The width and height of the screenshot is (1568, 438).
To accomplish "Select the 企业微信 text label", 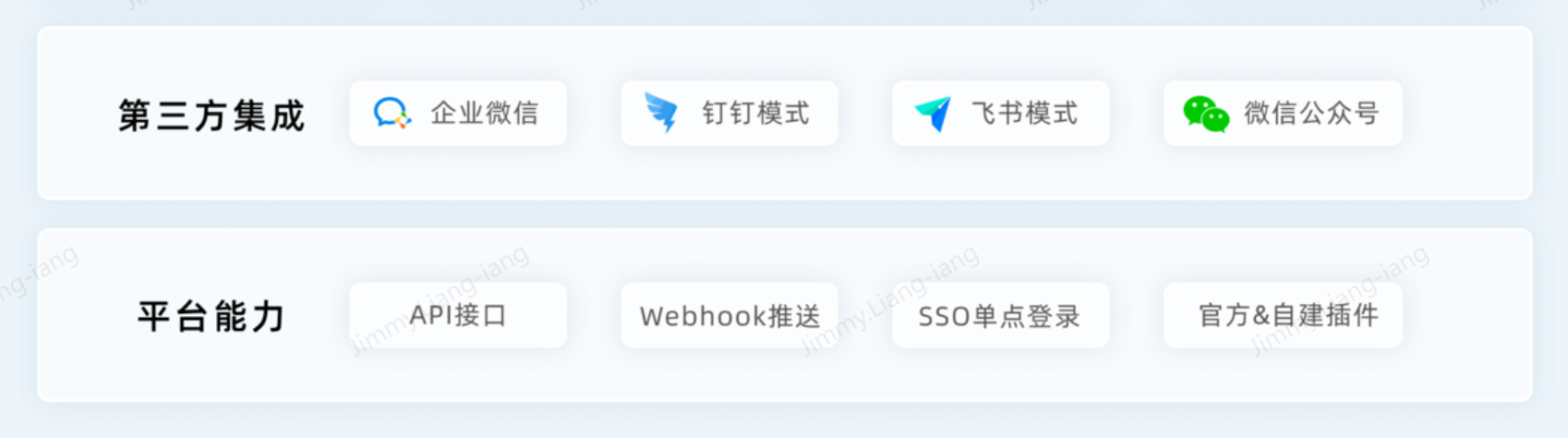I will (x=485, y=114).
